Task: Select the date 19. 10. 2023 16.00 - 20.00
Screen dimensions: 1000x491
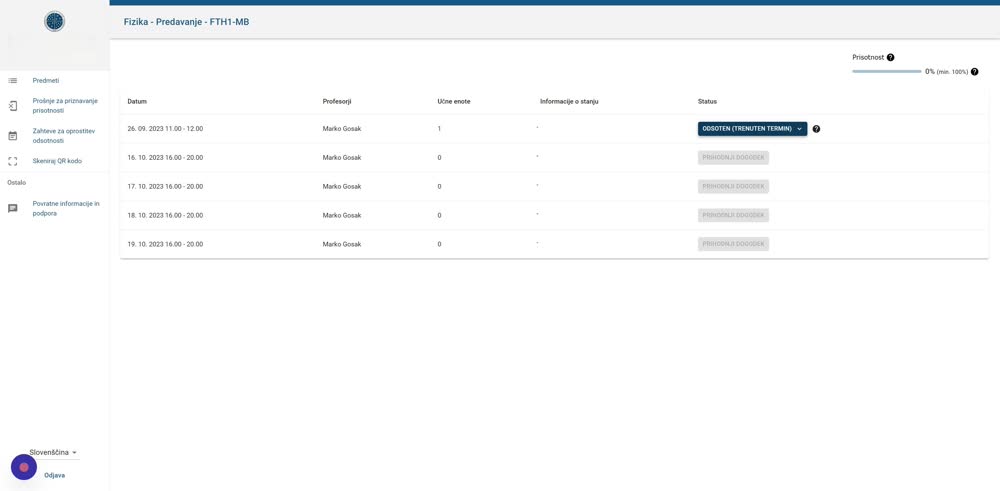Action: (165, 244)
